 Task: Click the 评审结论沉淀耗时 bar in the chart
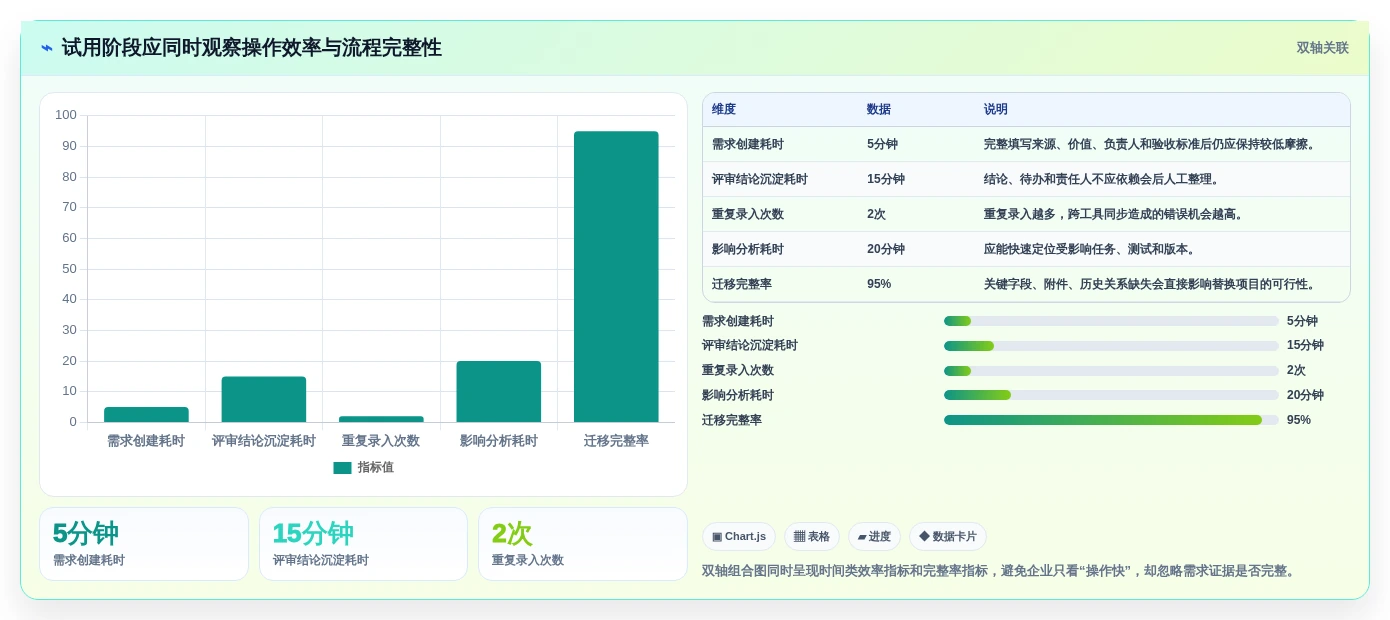(x=264, y=399)
